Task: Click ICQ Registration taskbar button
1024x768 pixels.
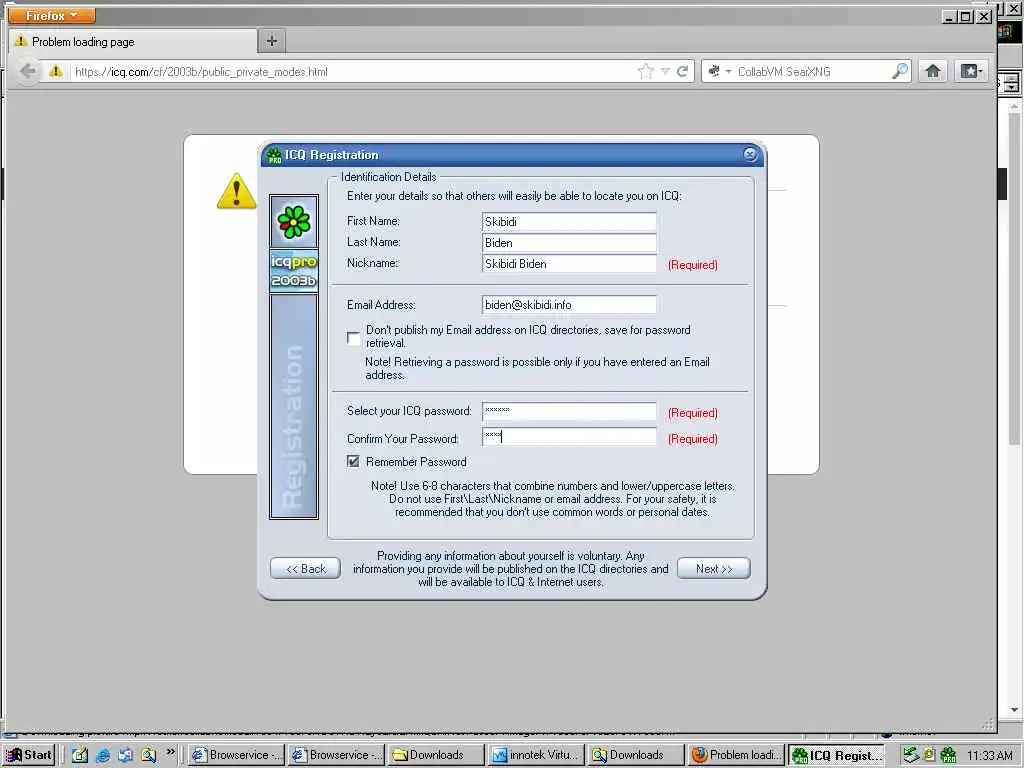Action: pos(837,755)
